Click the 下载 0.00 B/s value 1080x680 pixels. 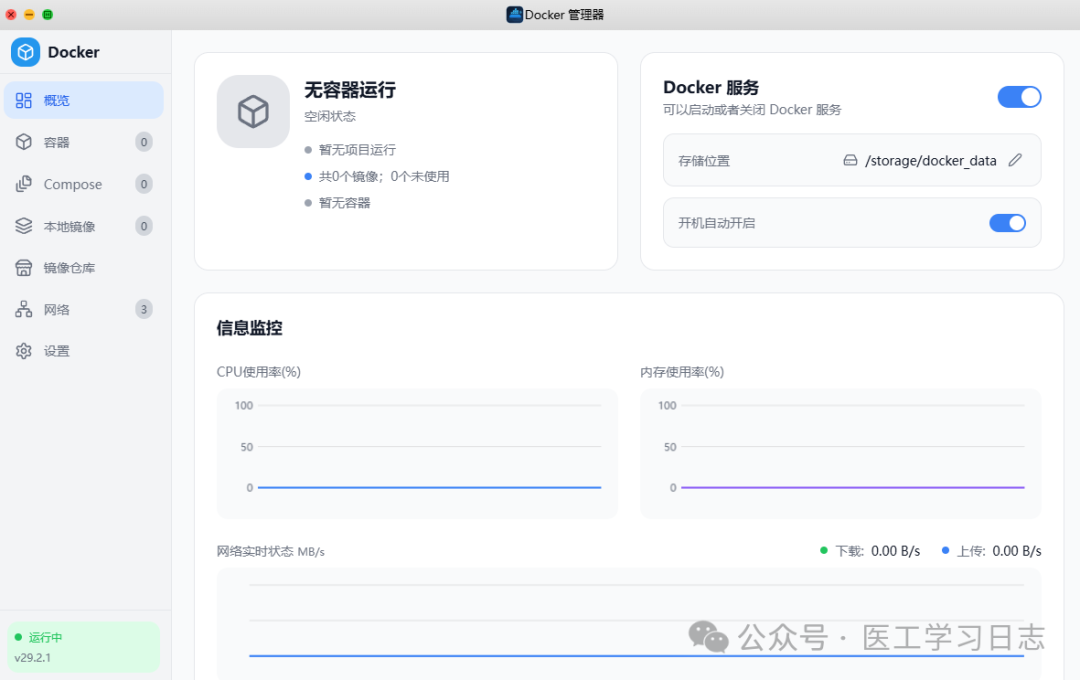[895, 551]
